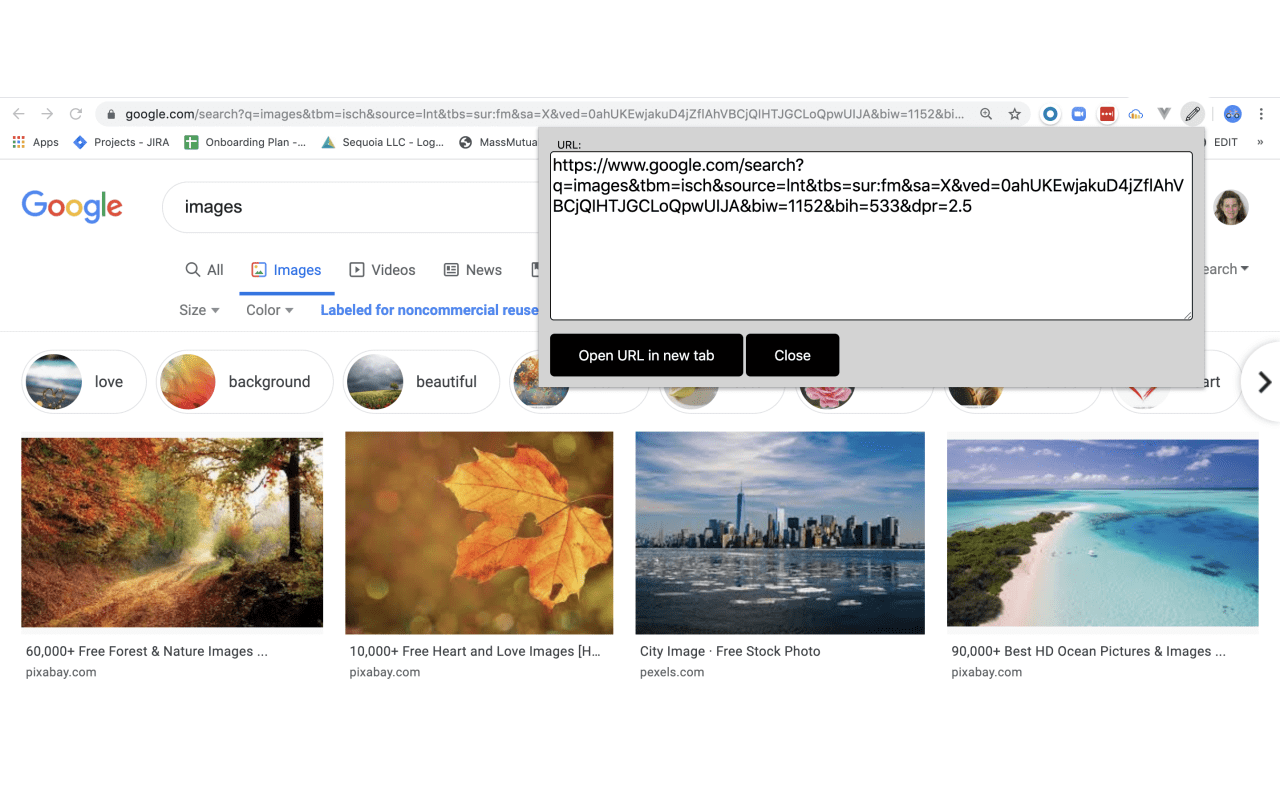This screenshot has height=800, width=1280.
Task: Open Chrome's three-dot menu
Action: click(x=1261, y=113)
